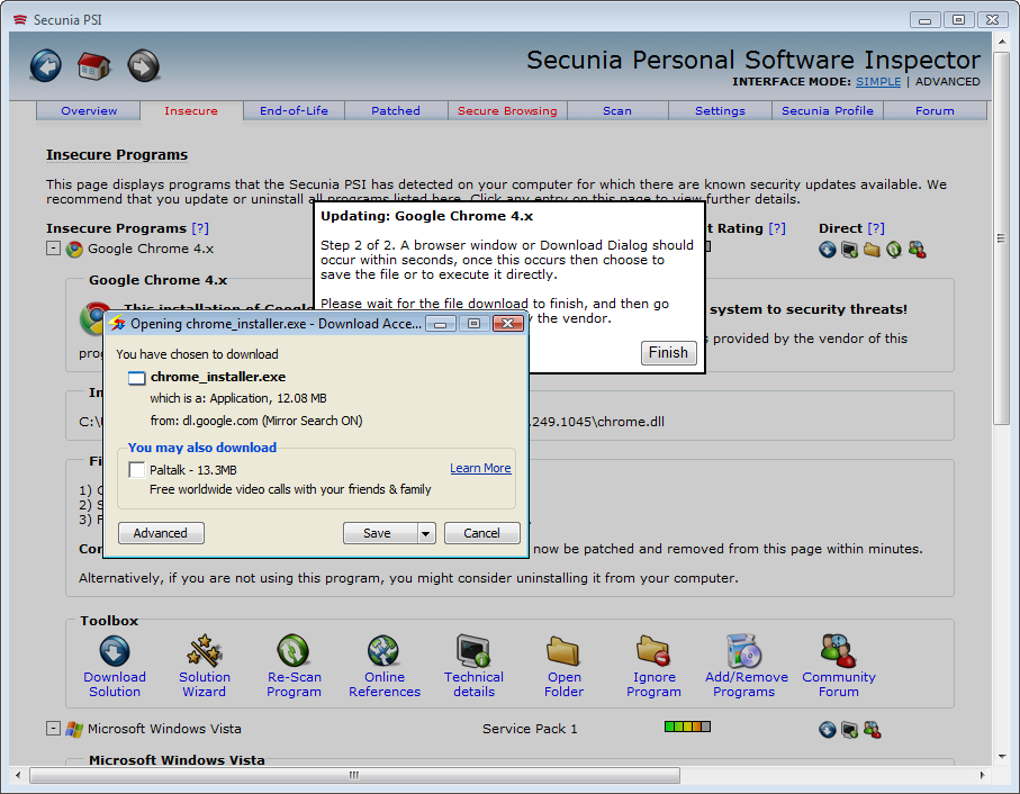Image resolution: width=1020 pixels, height=794 pixels.
Task: Run Re-Scan Program from the Toolbox
Action: [293, 666]
